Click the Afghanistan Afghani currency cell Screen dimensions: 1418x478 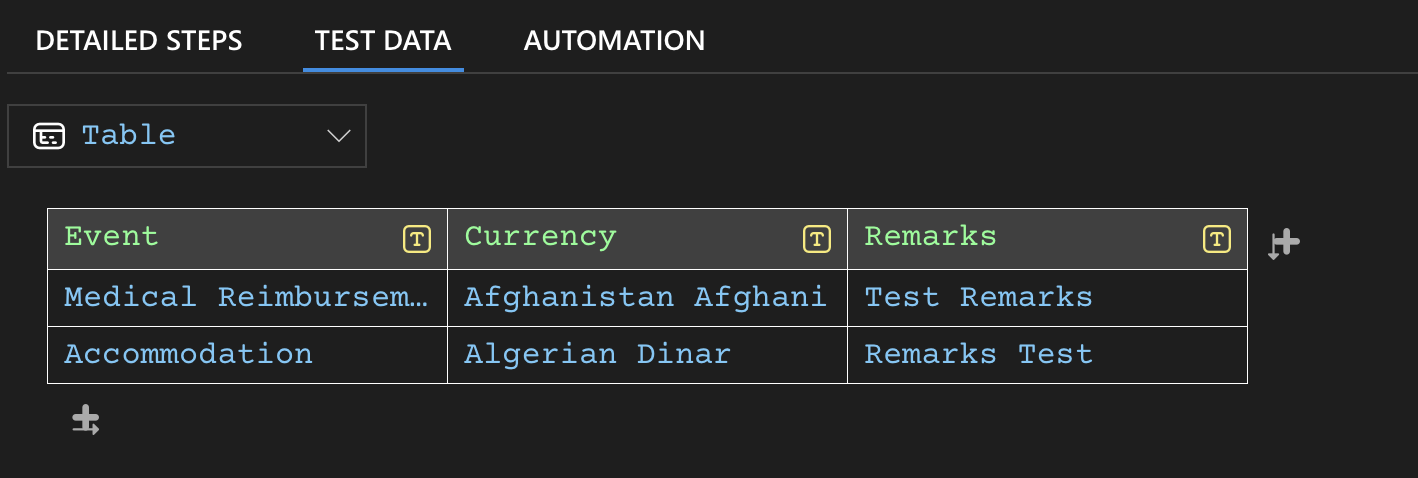646,297
